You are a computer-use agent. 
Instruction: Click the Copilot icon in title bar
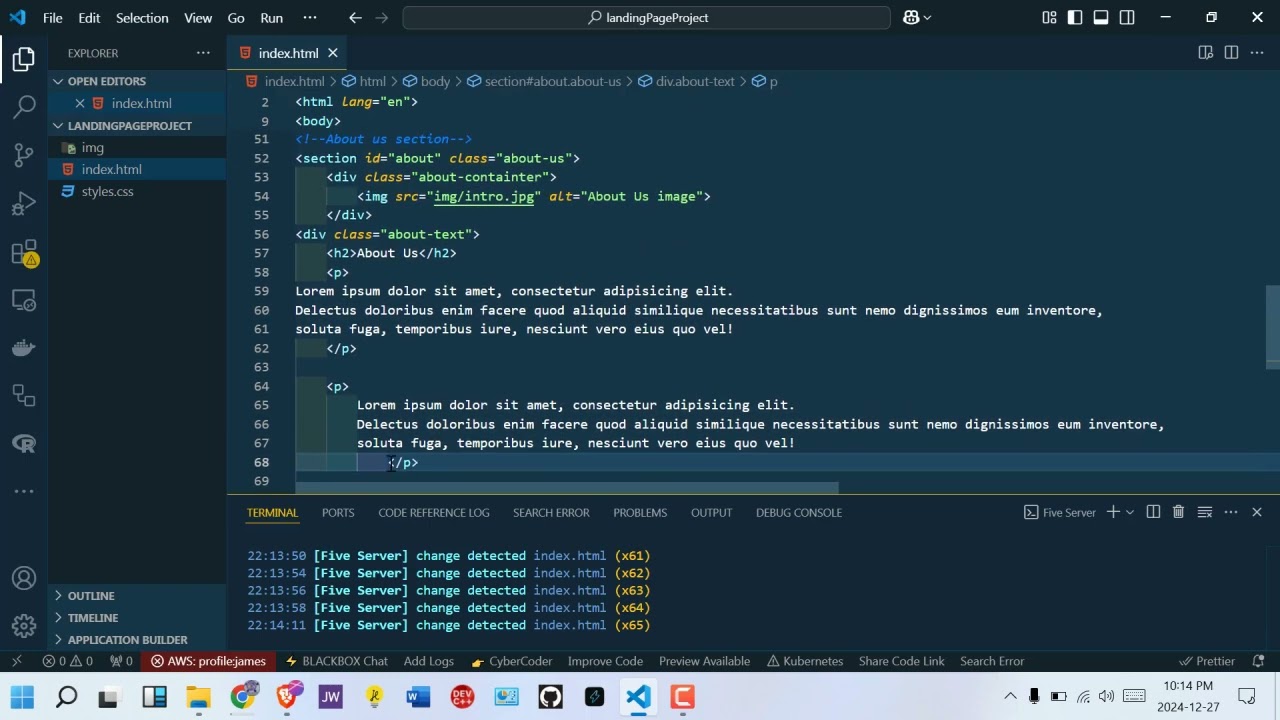[910, 17]
